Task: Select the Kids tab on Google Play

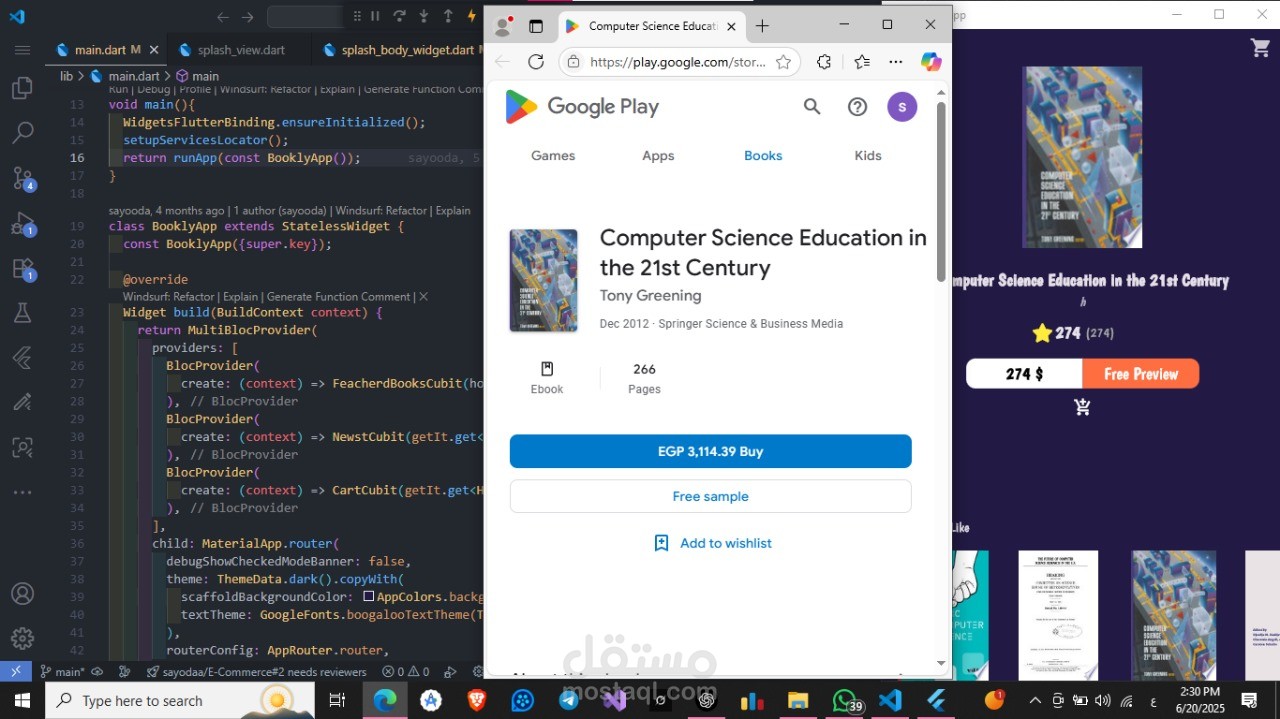Action: point(868,155)
